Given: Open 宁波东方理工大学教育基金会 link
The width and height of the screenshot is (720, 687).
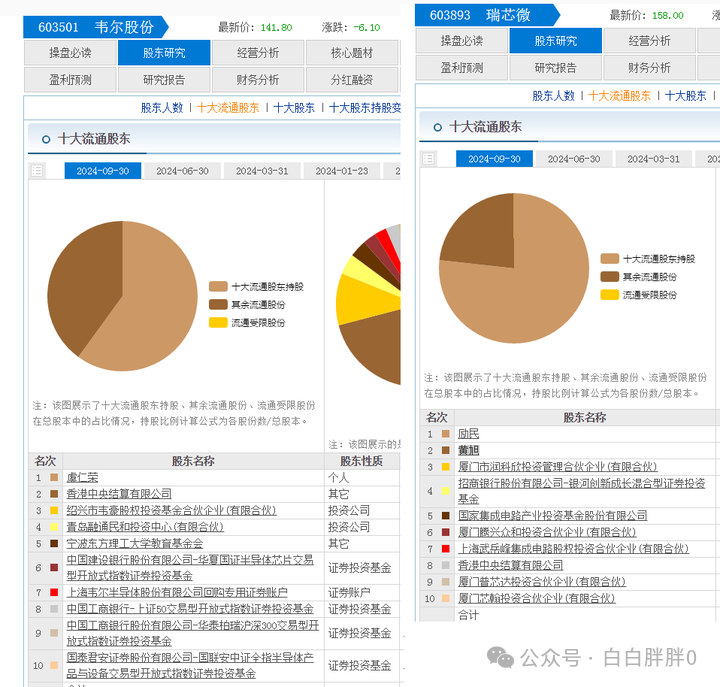Looking at the screenshot, I should point(135,544).
